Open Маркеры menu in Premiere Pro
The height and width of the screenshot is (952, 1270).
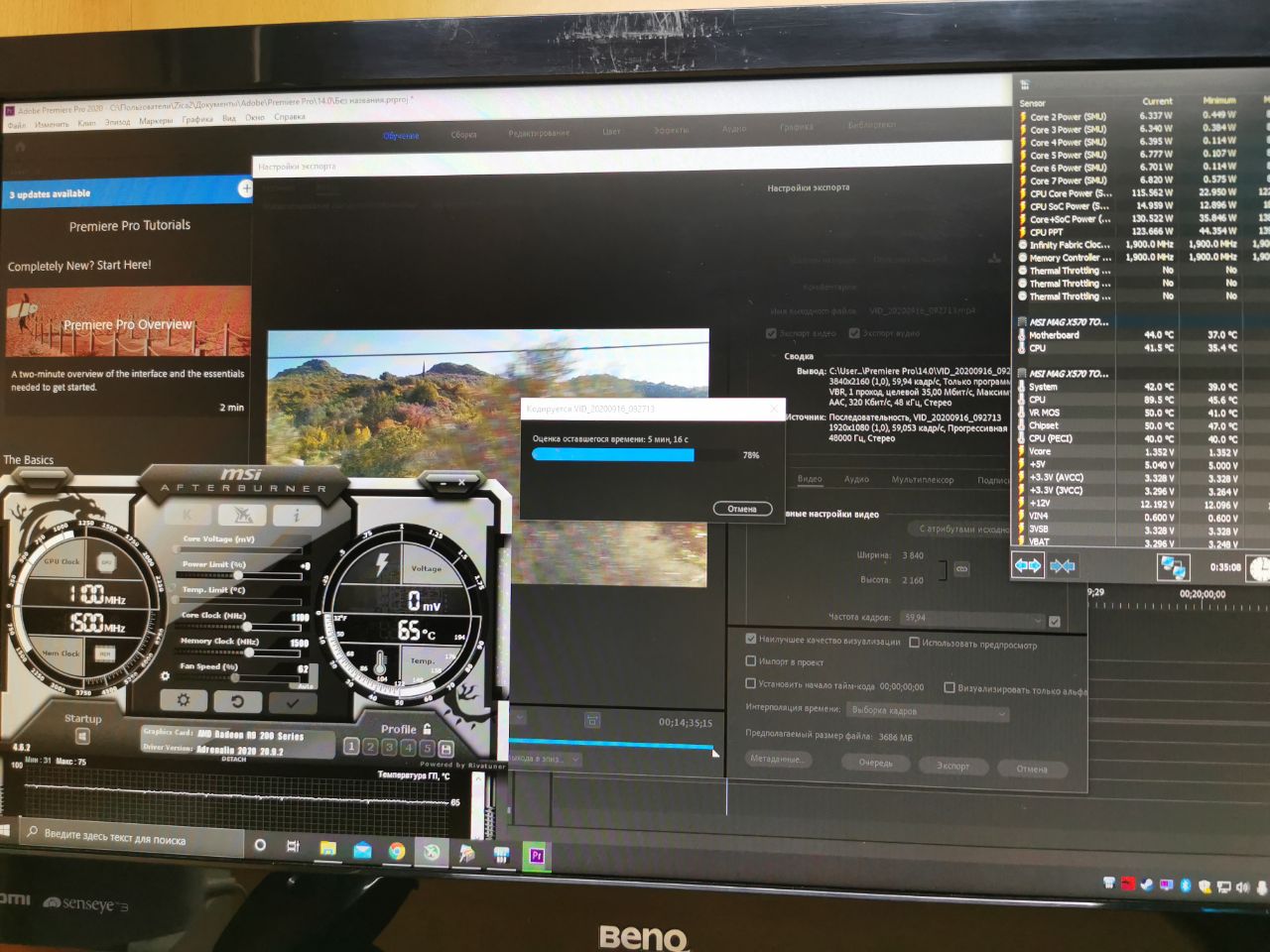click(x=156, y=121)
